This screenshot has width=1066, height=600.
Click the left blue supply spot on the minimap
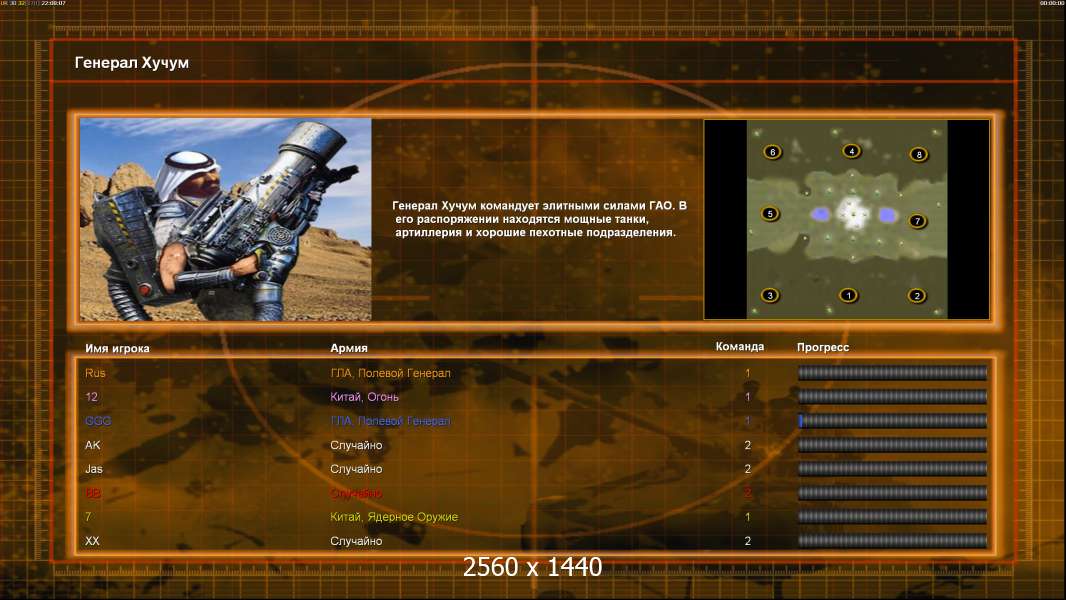(x=821, y=214)
